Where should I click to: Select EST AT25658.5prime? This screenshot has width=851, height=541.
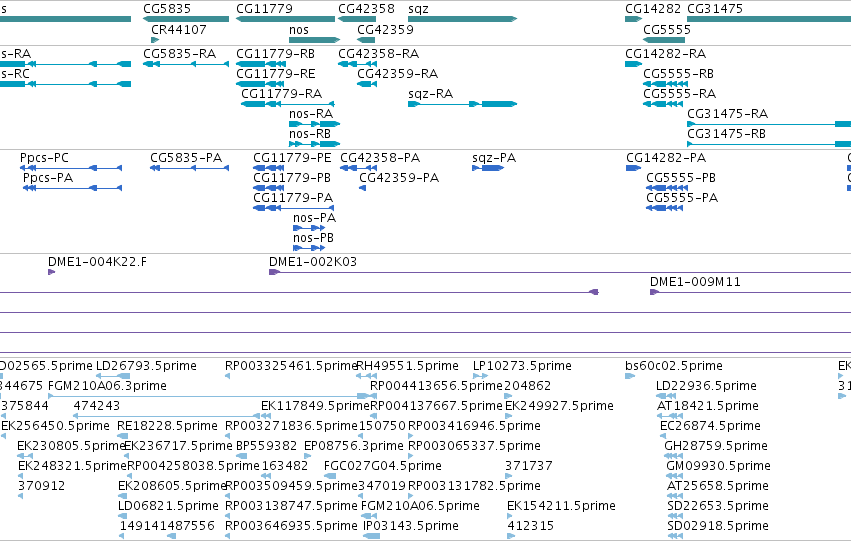tap(675, 497)
